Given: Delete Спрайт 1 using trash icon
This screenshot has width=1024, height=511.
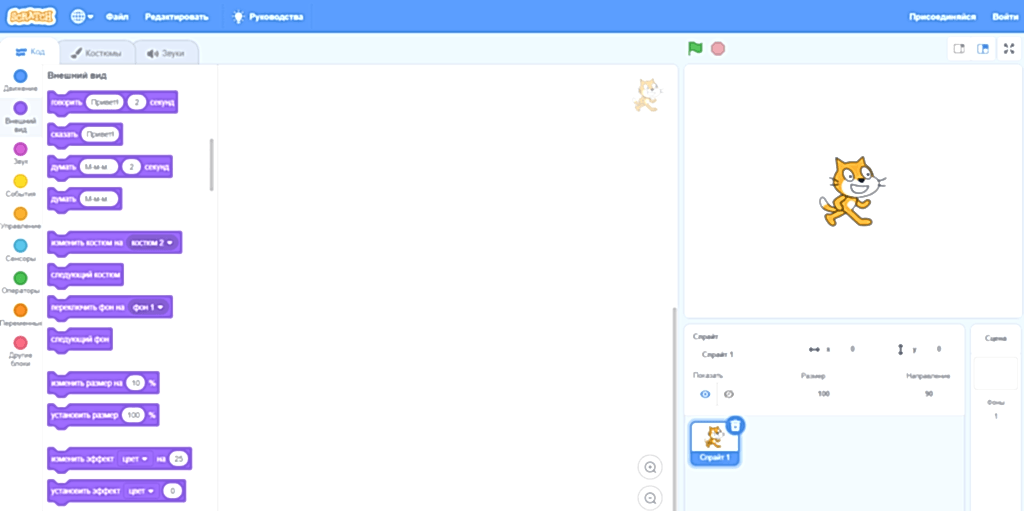Looking at the screenshot, I should pyautogui.click(x=735, y=425).
